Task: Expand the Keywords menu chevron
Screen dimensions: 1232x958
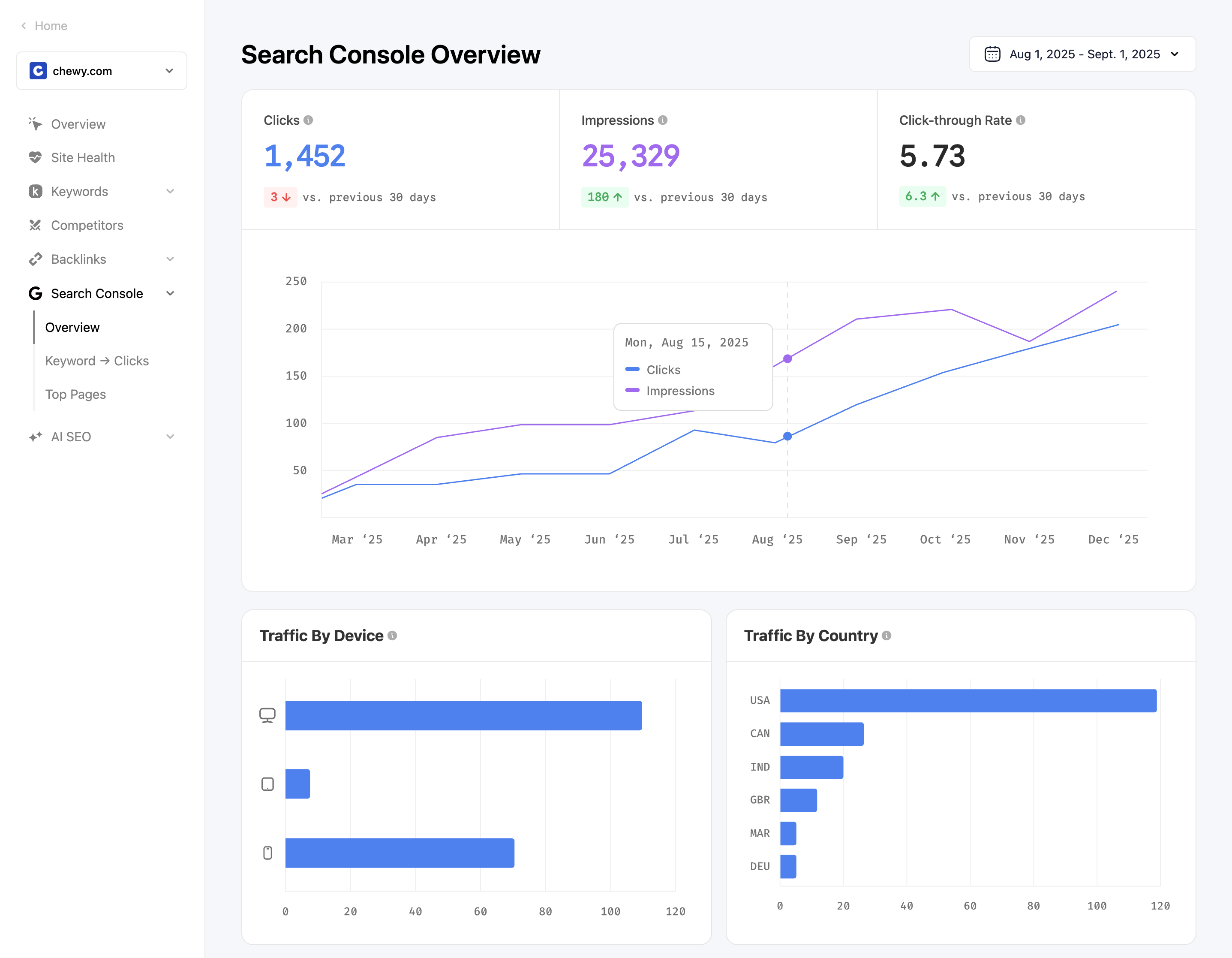Action: (x=170, y=191)
